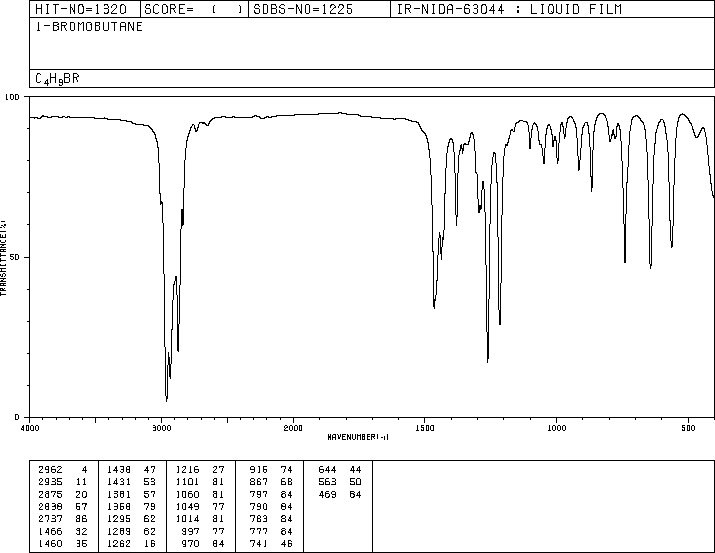Click transmittance value 16 beside peak 1262
This screenshot has height=553, width=715.
[150, 544]
